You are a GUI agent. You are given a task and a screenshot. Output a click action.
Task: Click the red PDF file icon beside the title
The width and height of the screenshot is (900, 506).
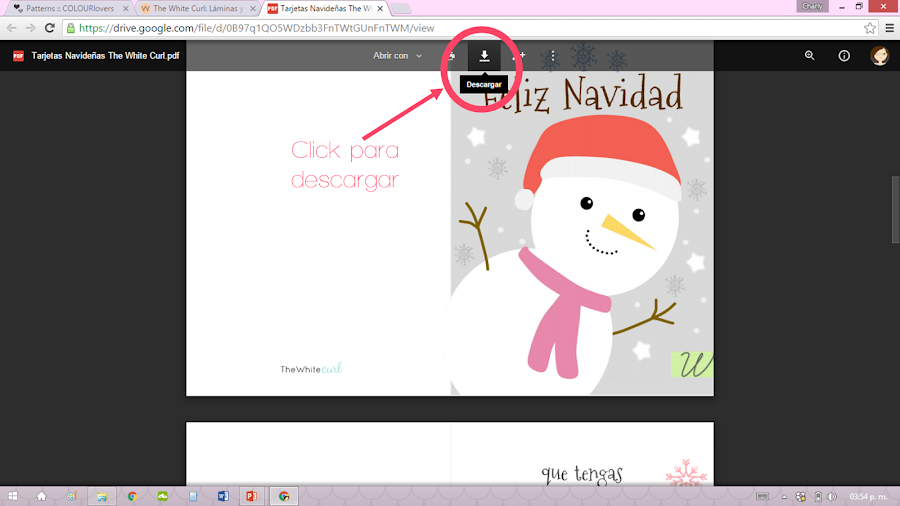18,56
